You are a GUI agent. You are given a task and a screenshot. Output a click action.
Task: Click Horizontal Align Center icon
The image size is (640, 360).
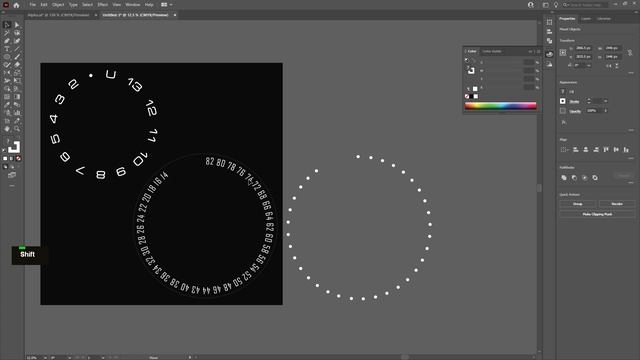pos(586,150)
